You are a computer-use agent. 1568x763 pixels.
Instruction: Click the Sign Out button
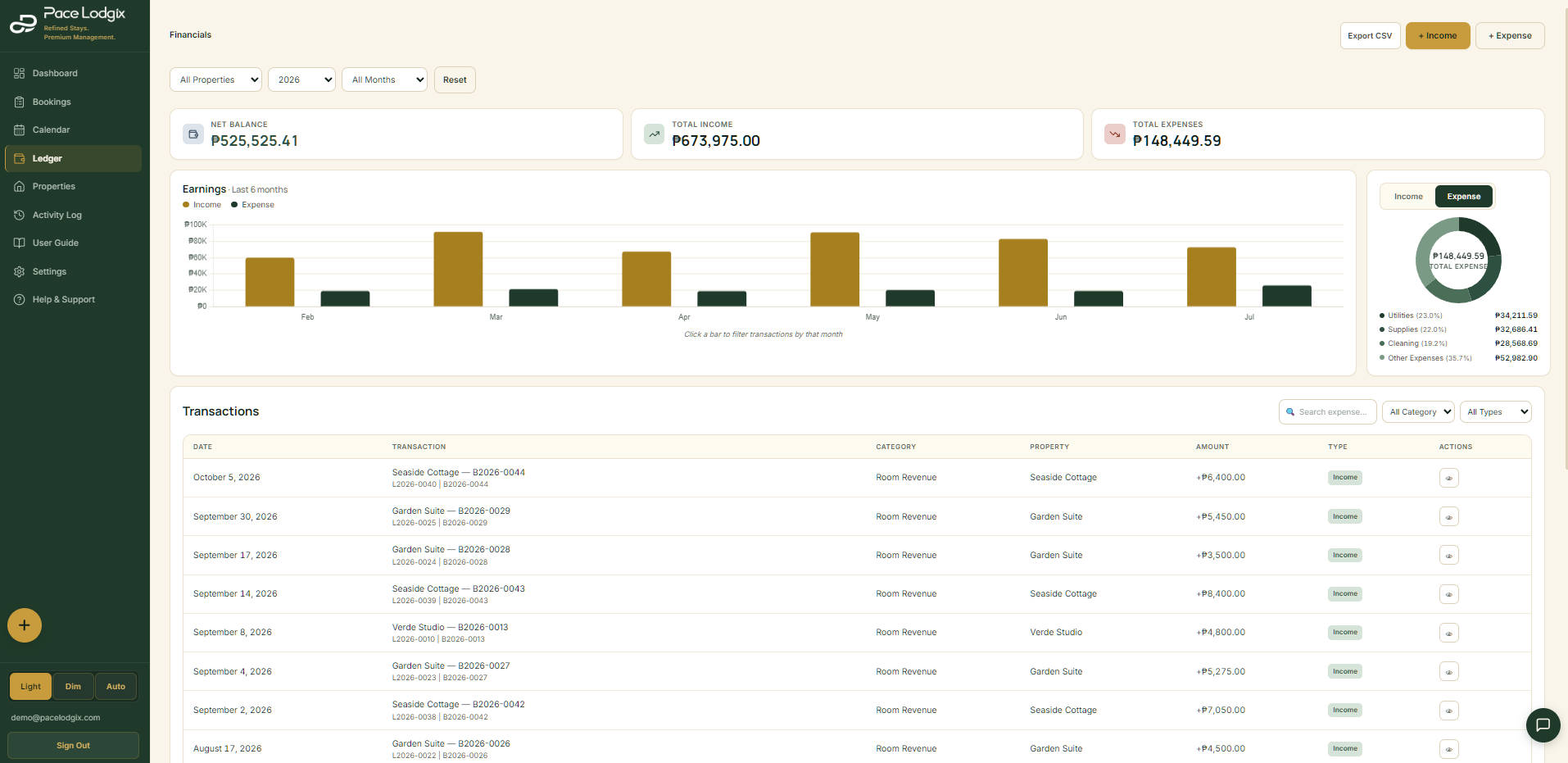click(73, 746)
